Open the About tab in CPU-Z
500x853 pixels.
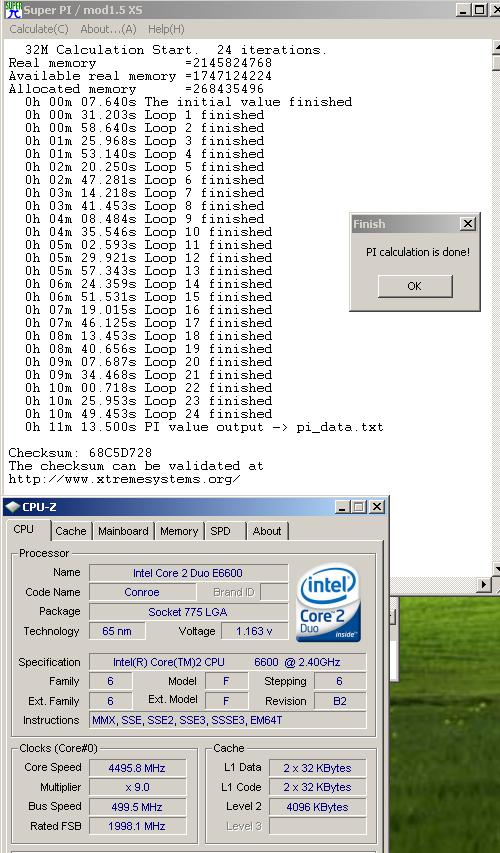tap(267, 531)
